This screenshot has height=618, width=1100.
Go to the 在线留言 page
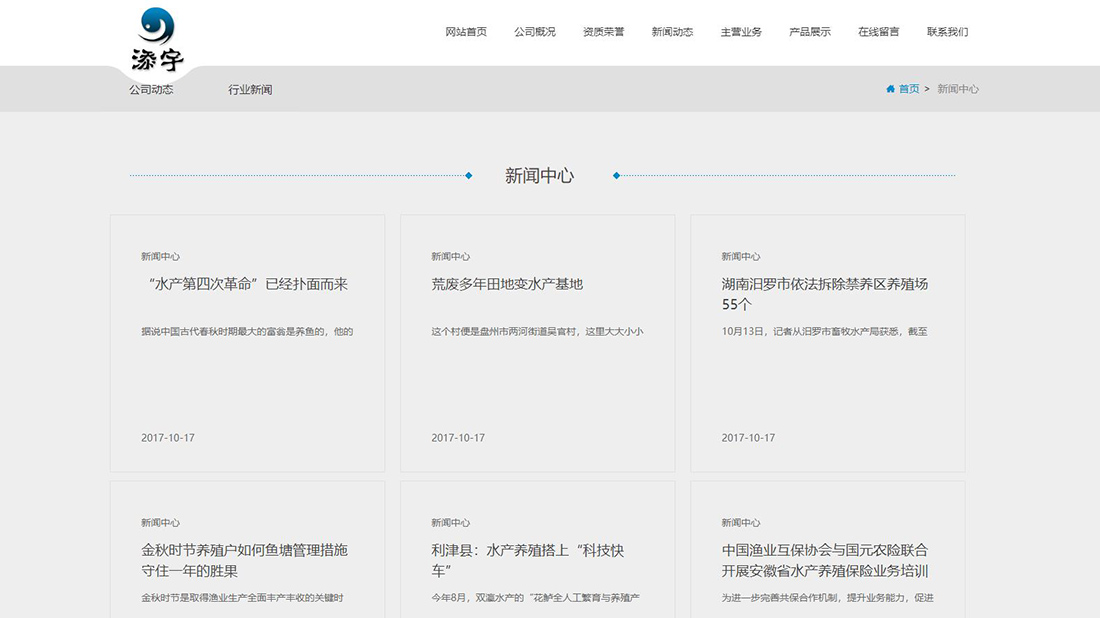click(x=877, y=31)
